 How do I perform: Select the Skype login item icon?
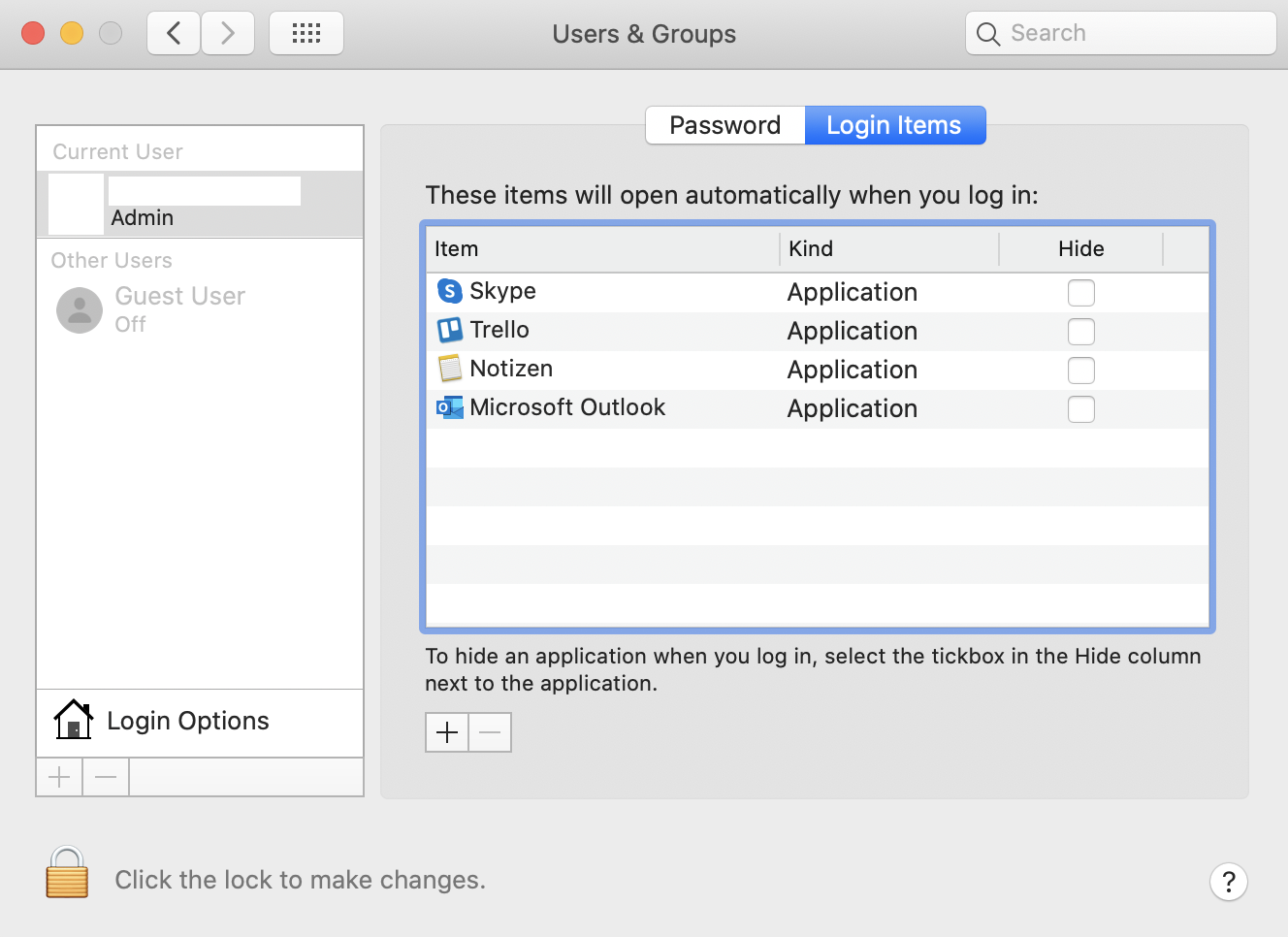tap(449, 291)
